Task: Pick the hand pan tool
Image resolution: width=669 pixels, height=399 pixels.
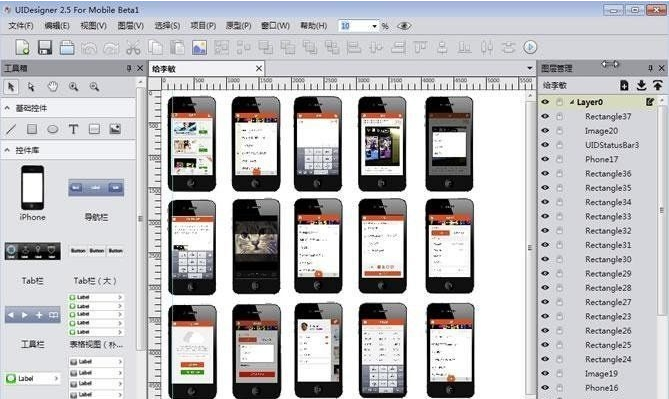Action: click(53, 87)
